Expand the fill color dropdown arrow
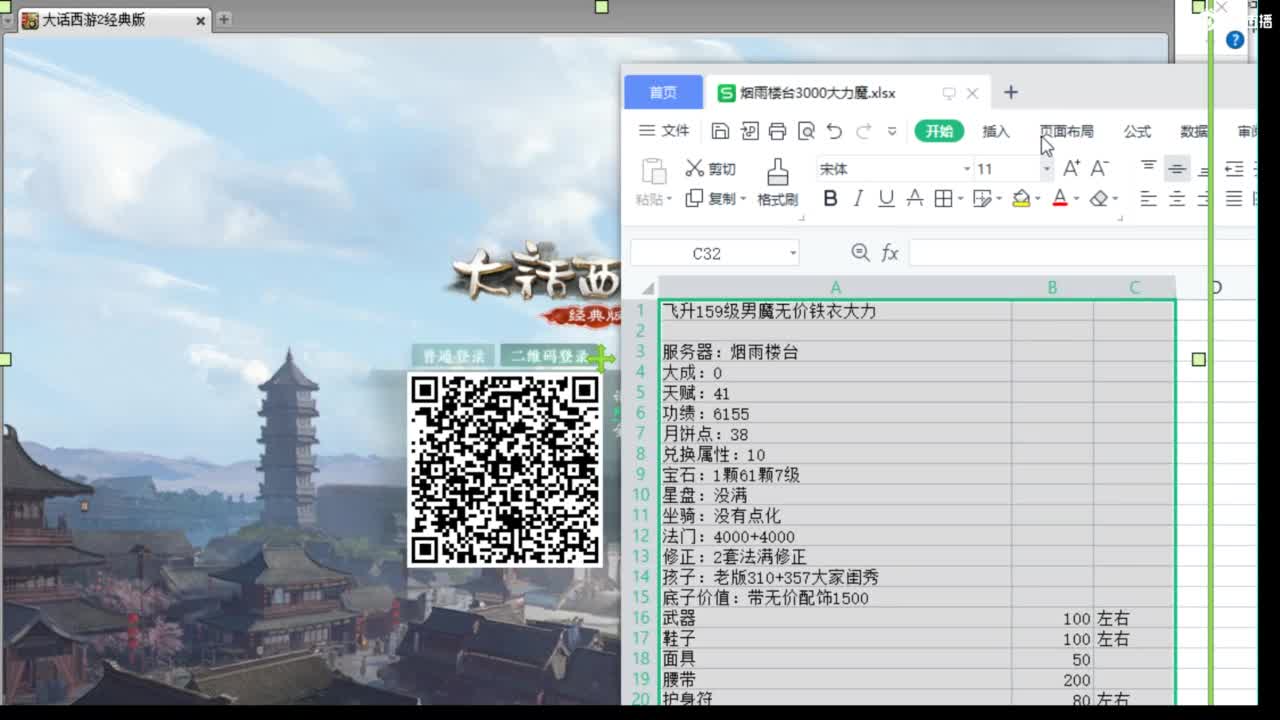 coord(1038,199)
